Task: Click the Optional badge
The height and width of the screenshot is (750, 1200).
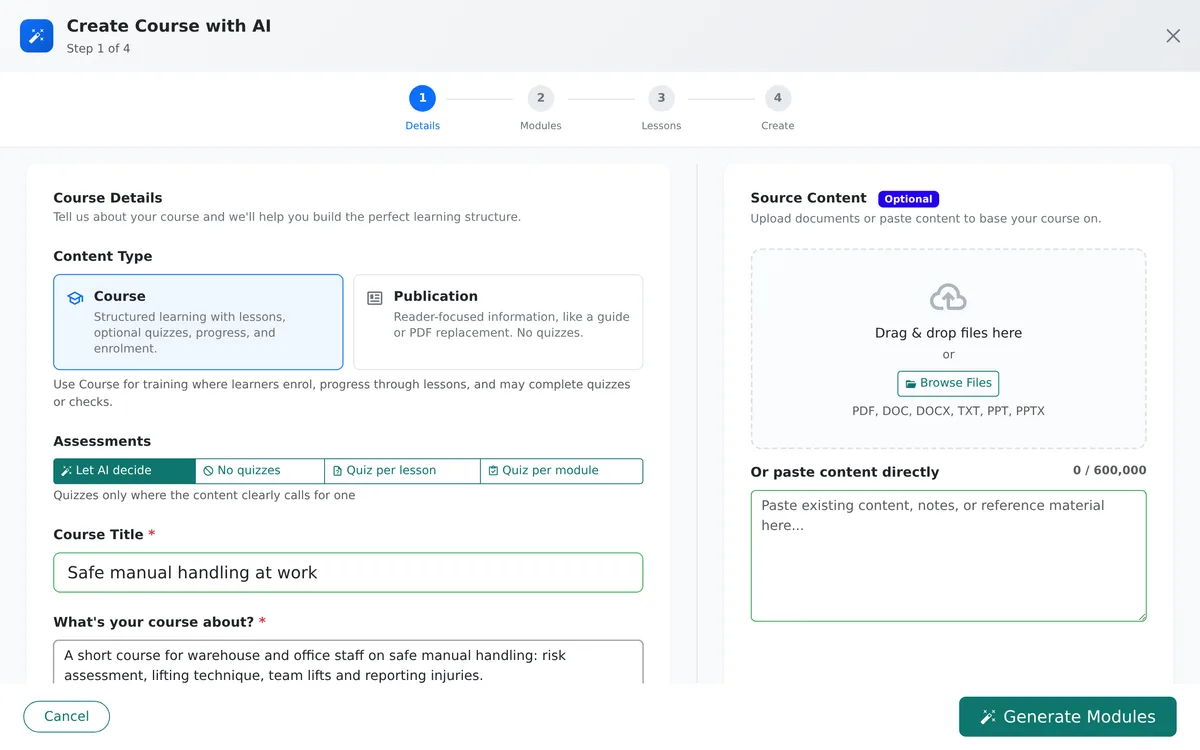Action: coord(908,199)
